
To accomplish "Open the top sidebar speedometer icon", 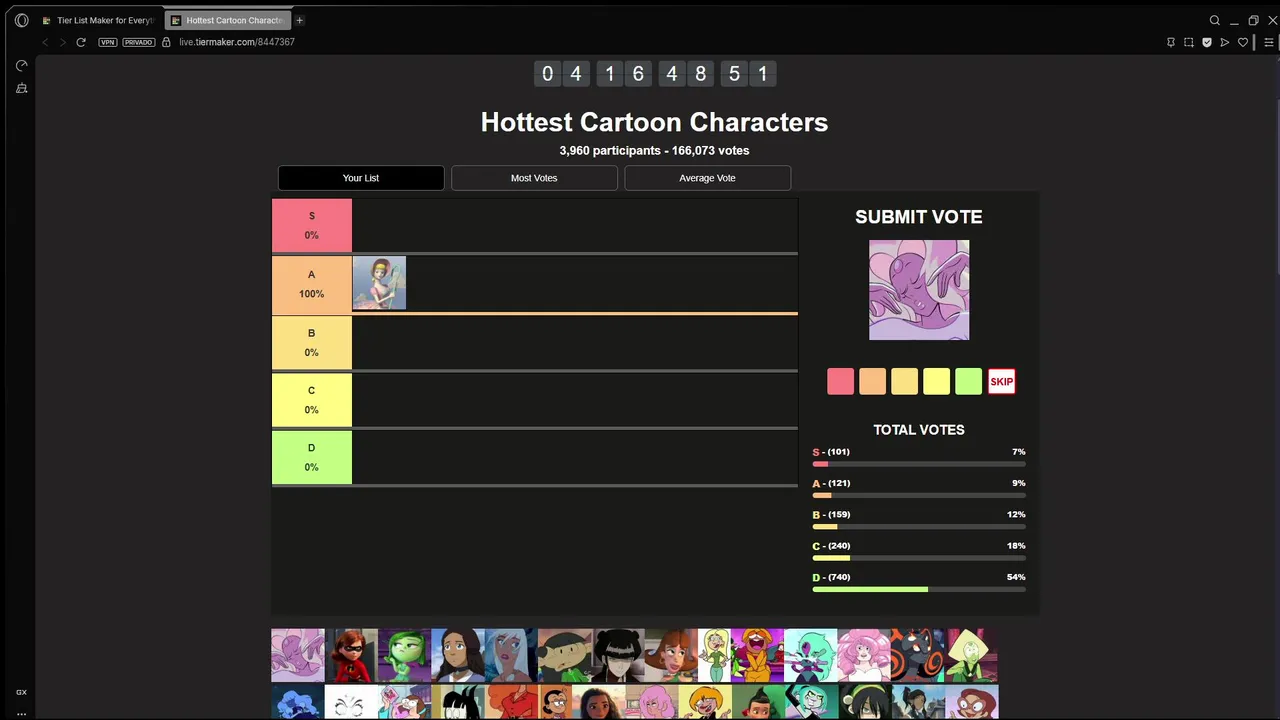I will coord(21,66).
